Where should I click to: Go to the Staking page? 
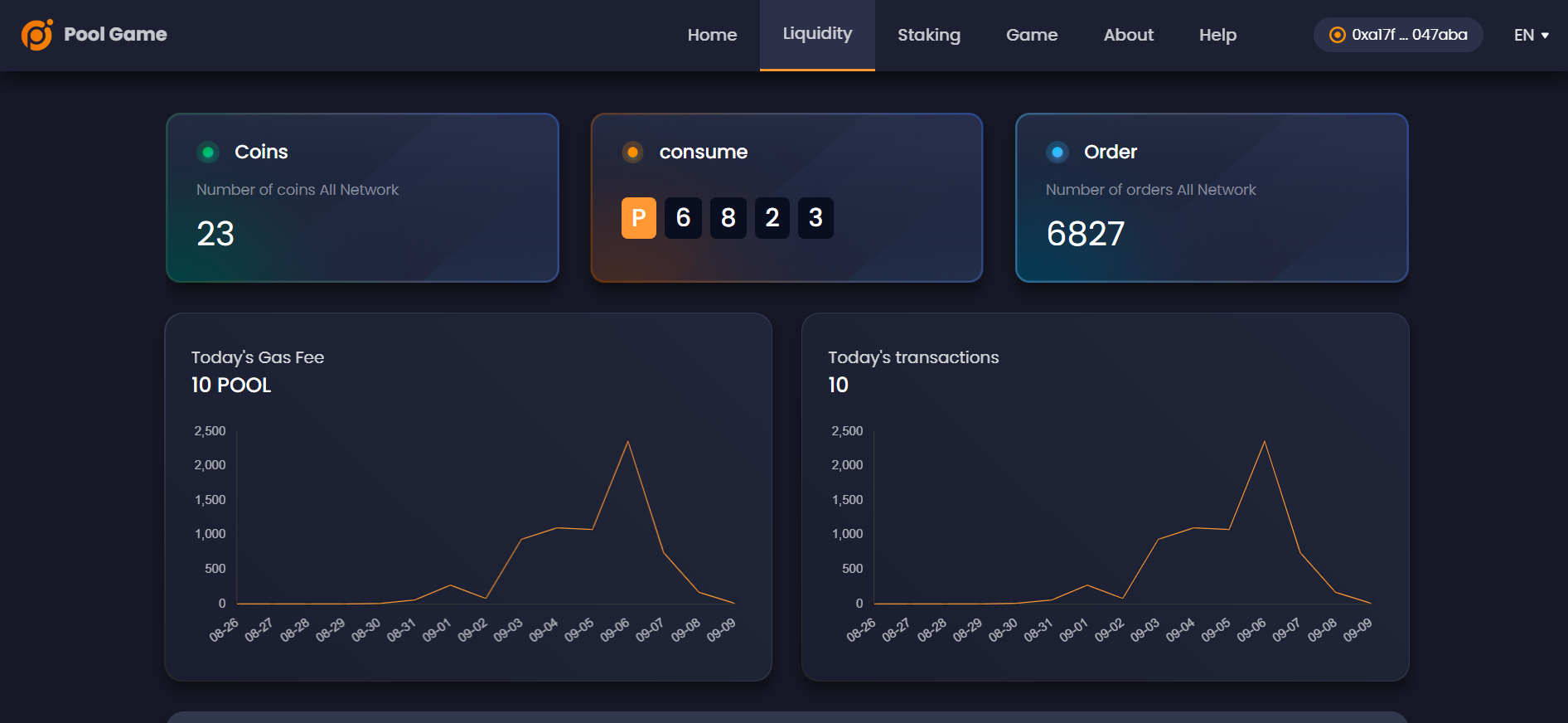pyautogui.click(x=929, y=35)
